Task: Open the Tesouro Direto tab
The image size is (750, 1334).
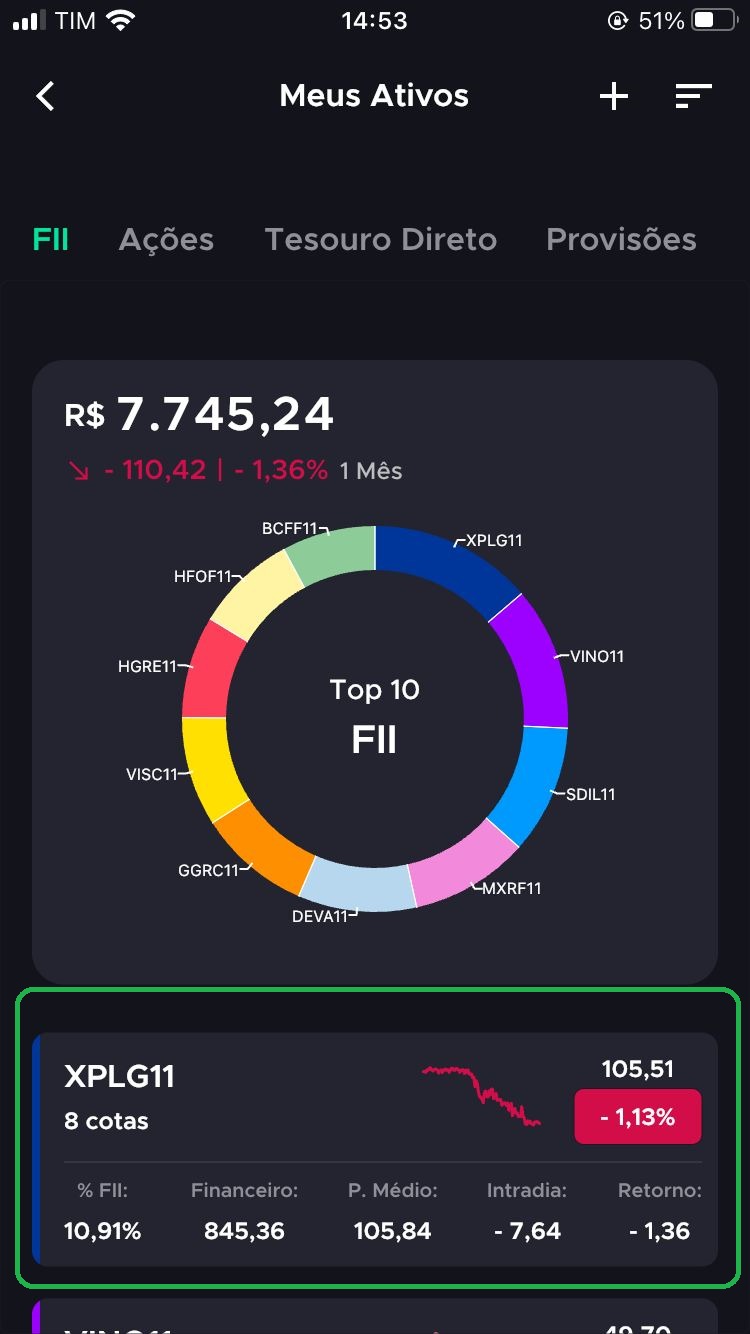Action: (380, 240)
